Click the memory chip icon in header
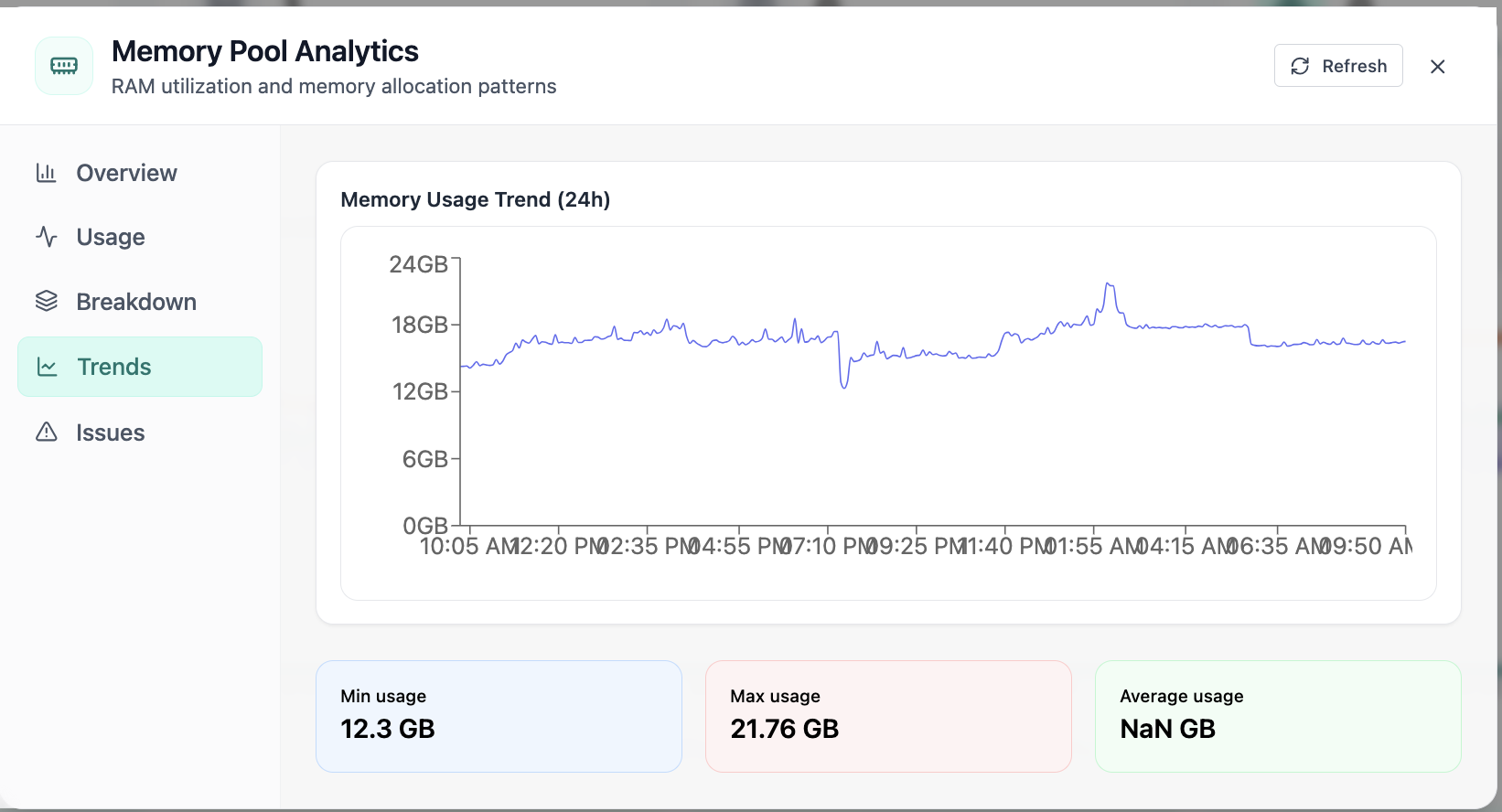This screenshot has width=1502, height=812. tap(64, 66)
